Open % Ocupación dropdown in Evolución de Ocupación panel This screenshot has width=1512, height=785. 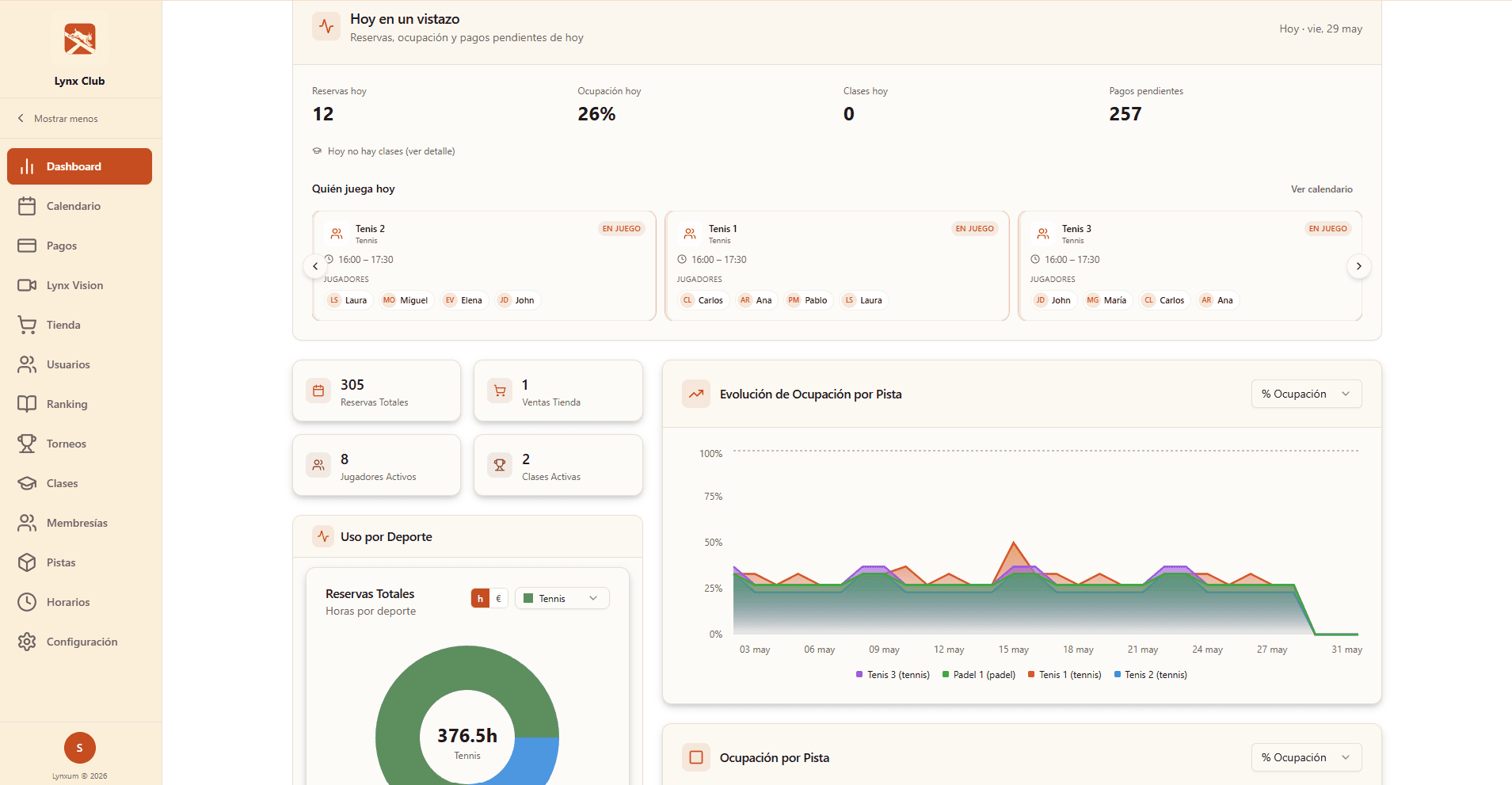click(1307, 394)
